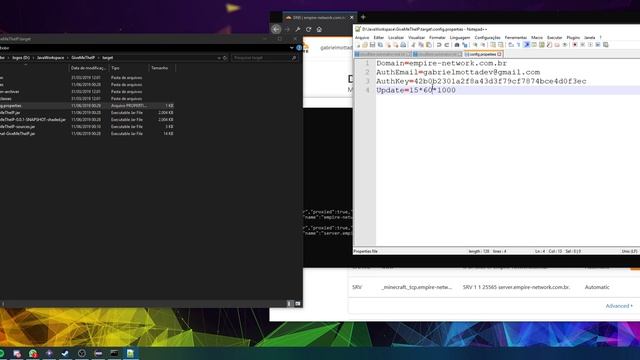This screenshot has width=640, height=360.
Task: Open the Configurações menu in Notepad++
Action: 487,38
